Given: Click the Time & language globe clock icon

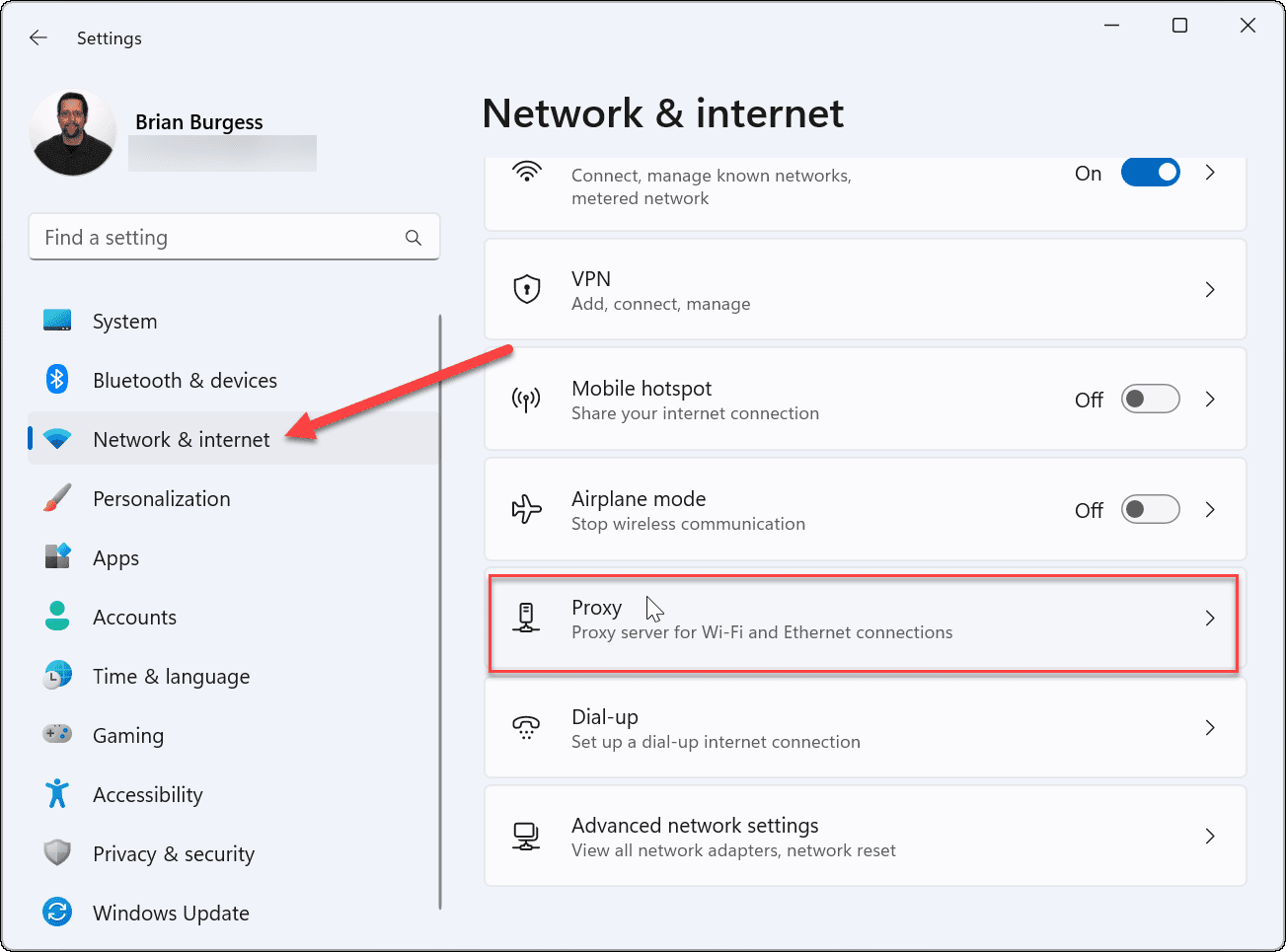Looking at the screenshot, I should 57,676.
